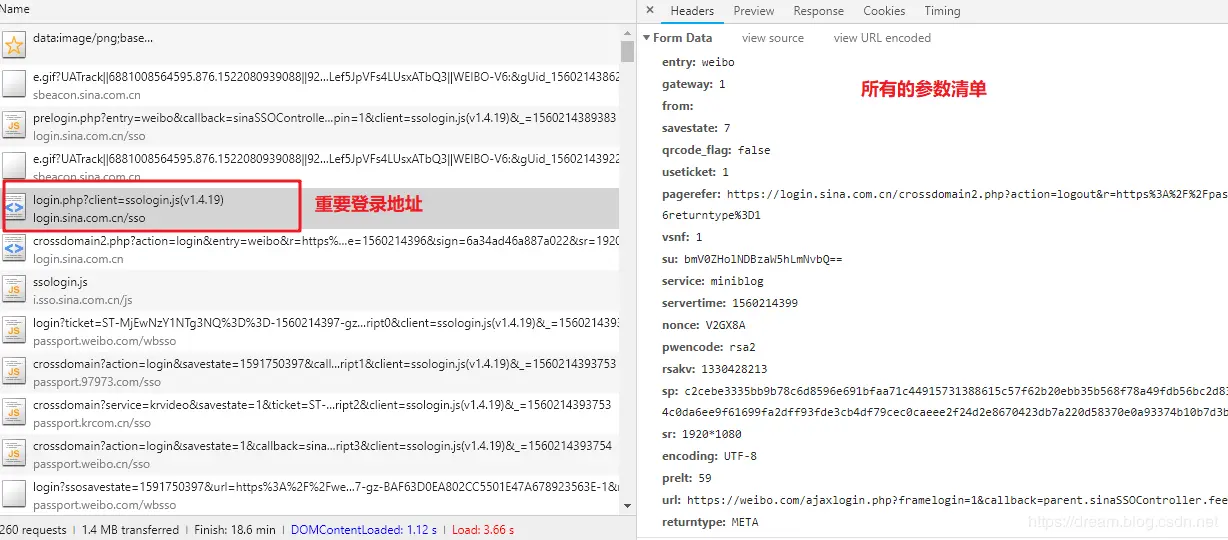Click the Finish: 18.6 min status entry
1228x540 pixels.
(x=233, y=529)
